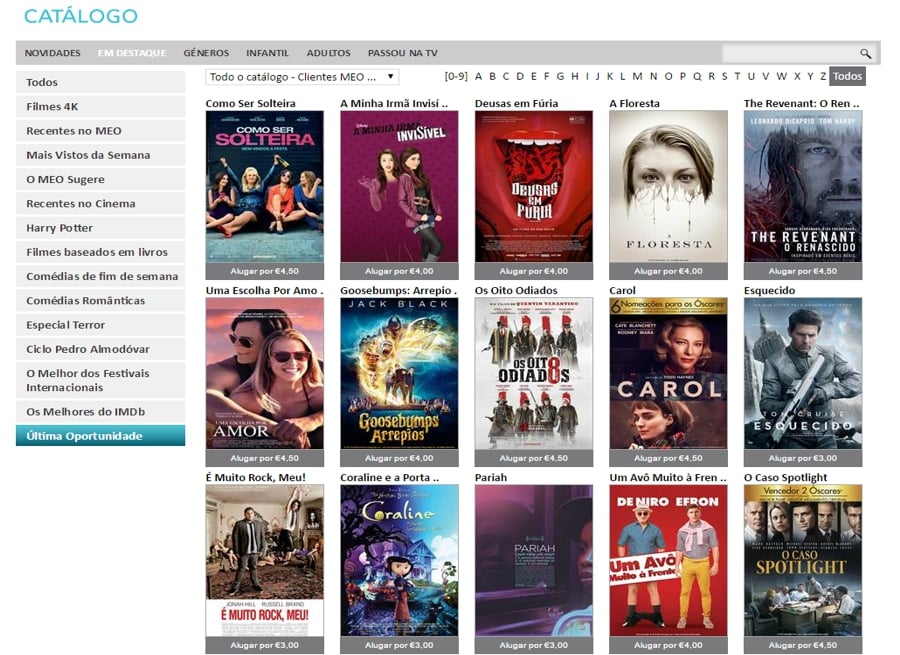Rent Uma Escolha Por Amor for €4,50
Image resolution: width=900 pixels, height=655 pixels.
pos(265,458)
